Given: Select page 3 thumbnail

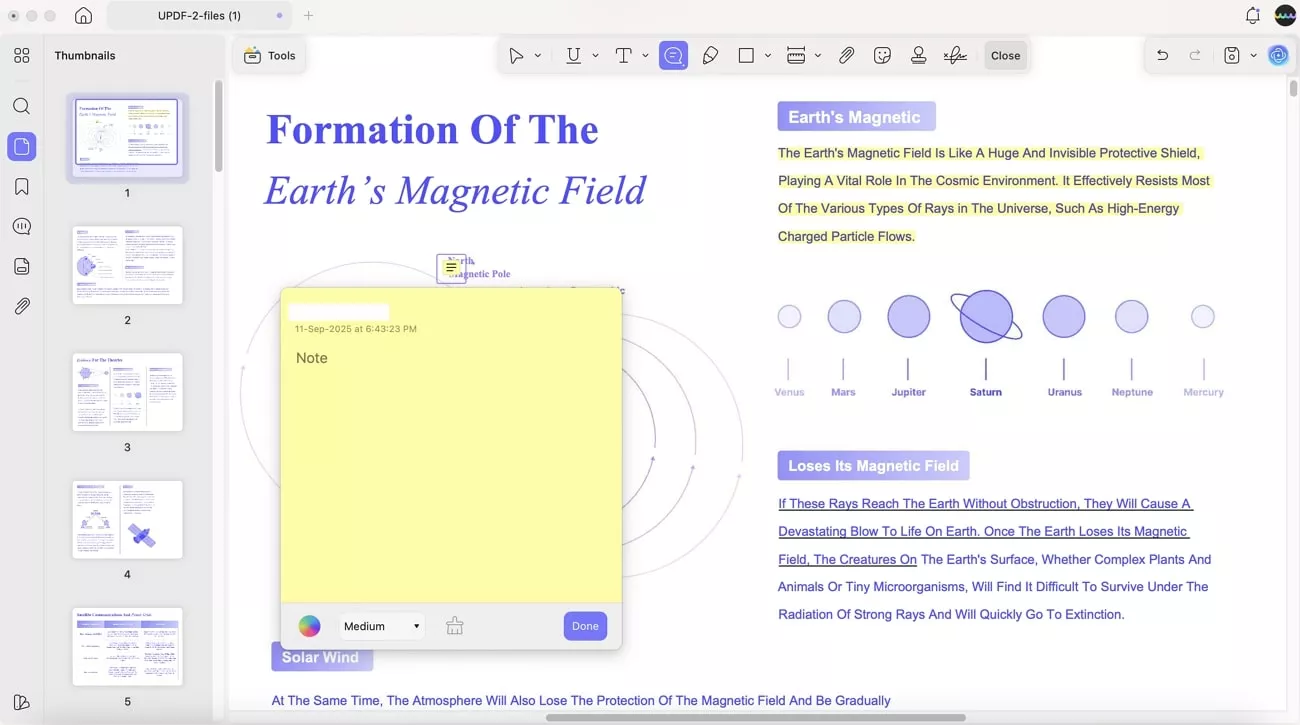Looking at the screenshot, I should pyautogui.click(x=127, y=392).
